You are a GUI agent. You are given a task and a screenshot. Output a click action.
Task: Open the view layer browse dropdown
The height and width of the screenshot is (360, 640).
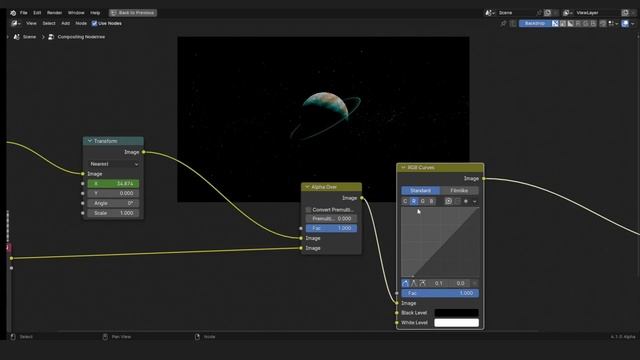[x=567, y=13]
